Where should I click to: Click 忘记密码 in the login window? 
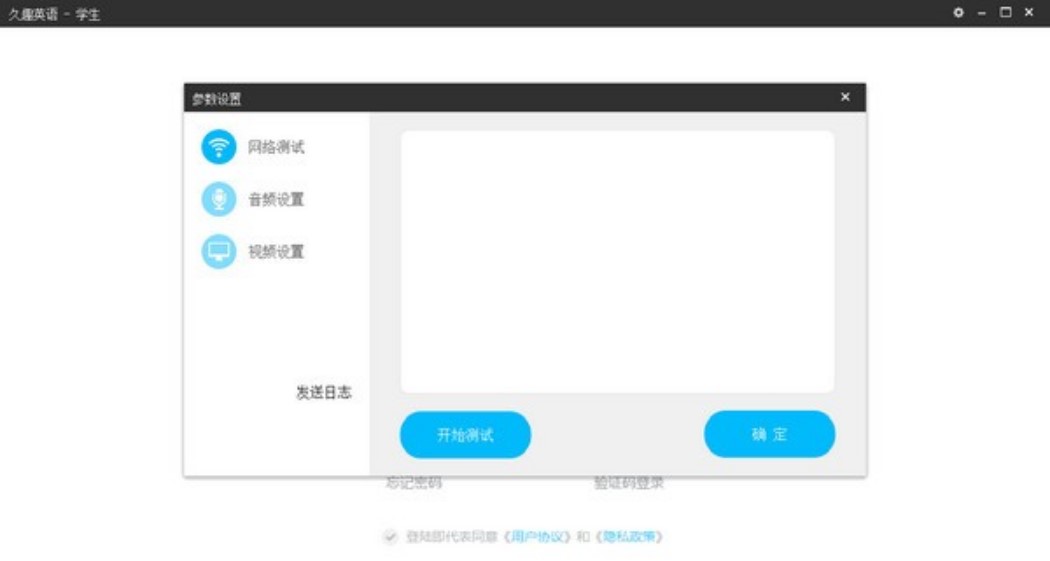click(414, 483)
